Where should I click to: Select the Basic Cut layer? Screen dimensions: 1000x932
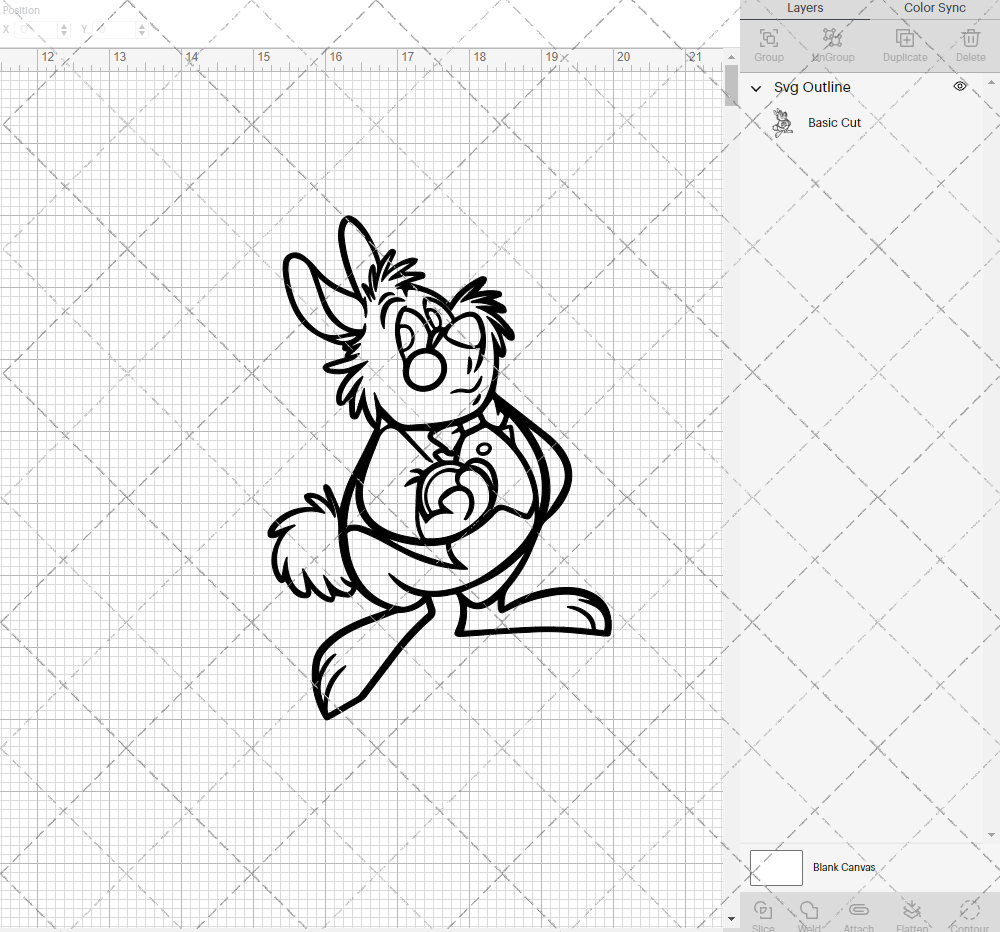834,122
